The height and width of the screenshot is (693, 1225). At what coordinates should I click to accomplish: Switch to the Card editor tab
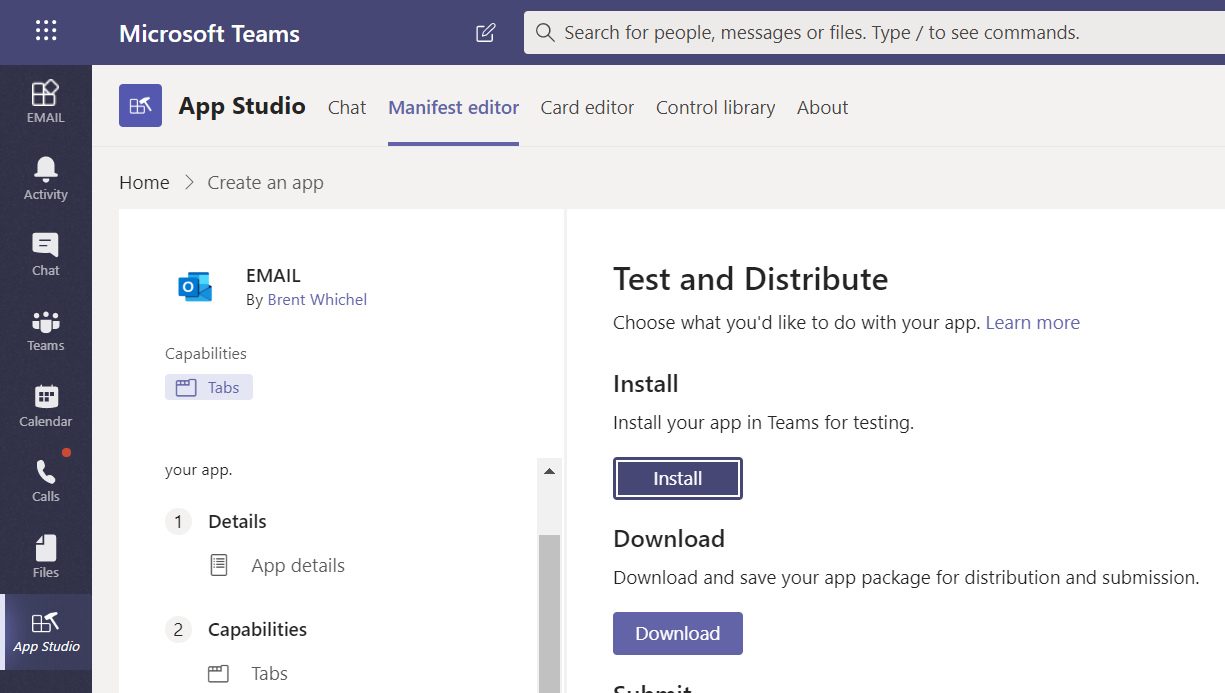pyautogui.click(x=587, y=107)
